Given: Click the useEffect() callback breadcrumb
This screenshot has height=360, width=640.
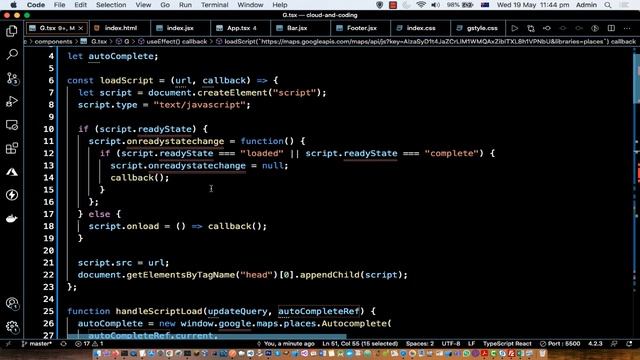Looking at the screenshot, I should coord(173,42).
